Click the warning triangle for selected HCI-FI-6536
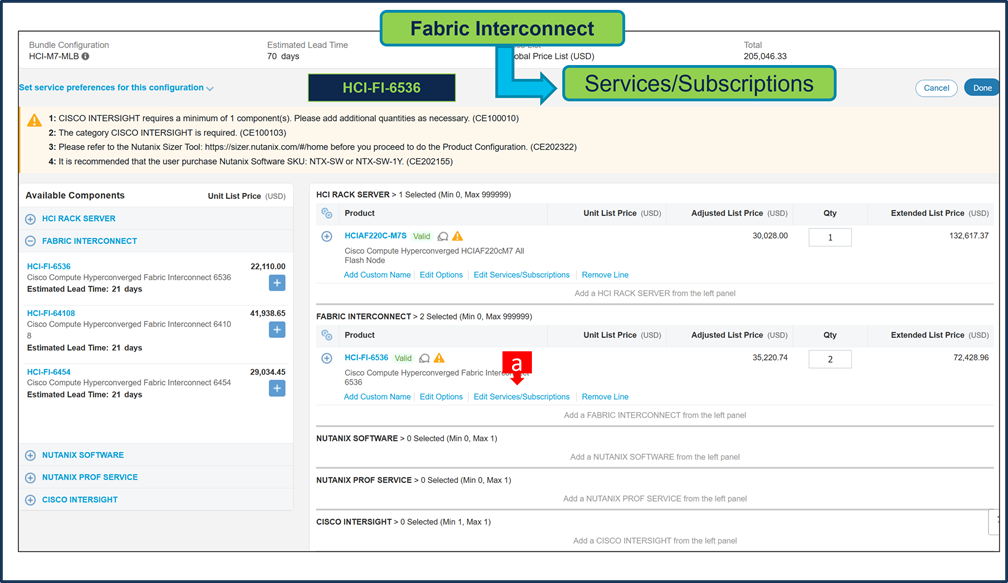The image size is (1008, 583). pos(439,357)
